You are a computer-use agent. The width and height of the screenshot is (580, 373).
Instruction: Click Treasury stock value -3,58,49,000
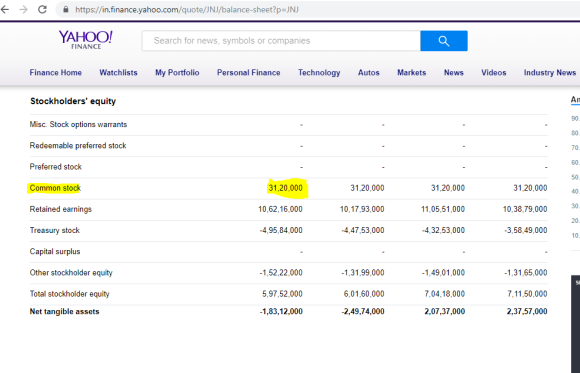(x=526, y=230)
